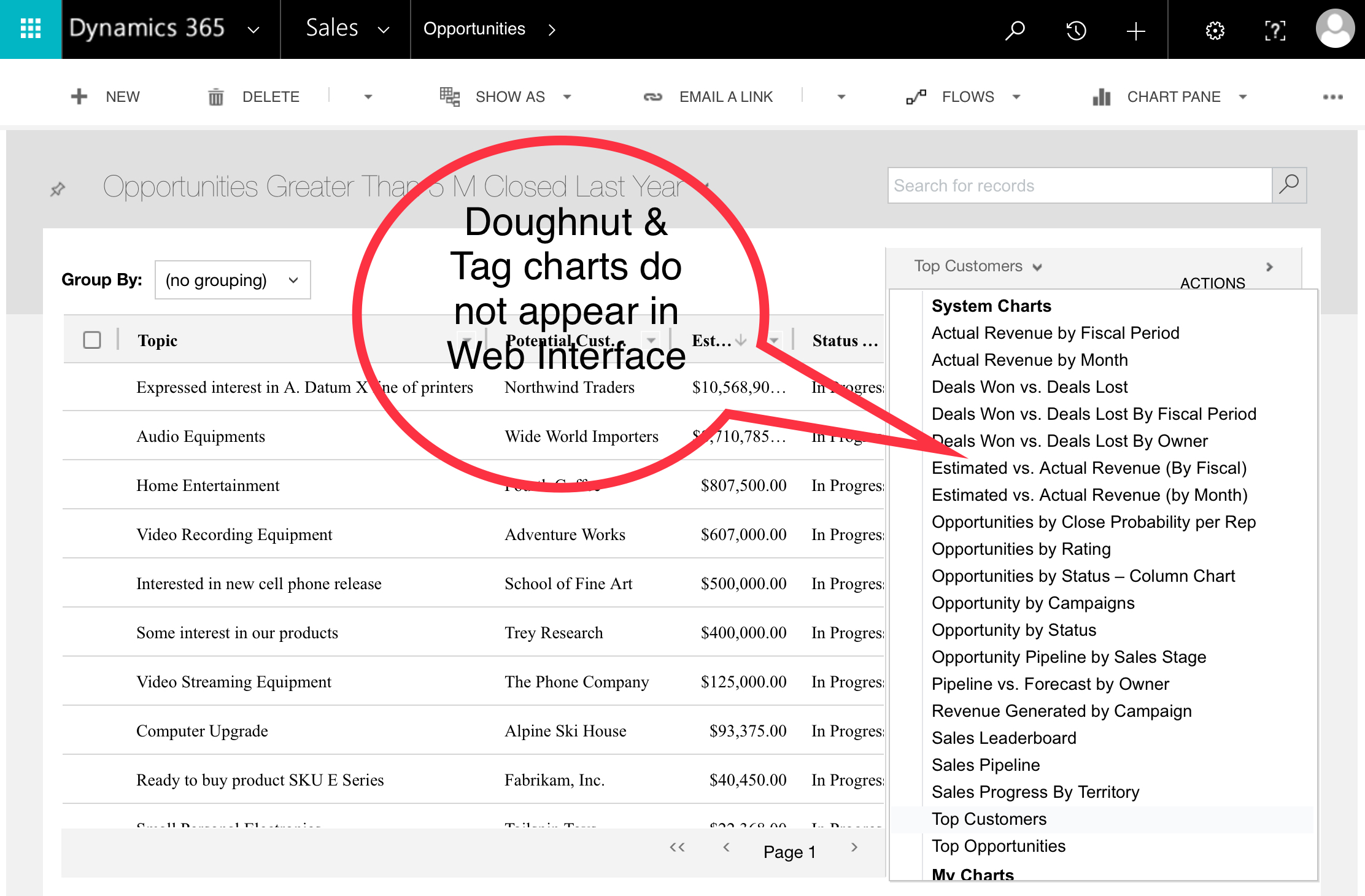The image size is (1365, 896).
Task: Go to next page arrow
Action: [x=854, y=848]
